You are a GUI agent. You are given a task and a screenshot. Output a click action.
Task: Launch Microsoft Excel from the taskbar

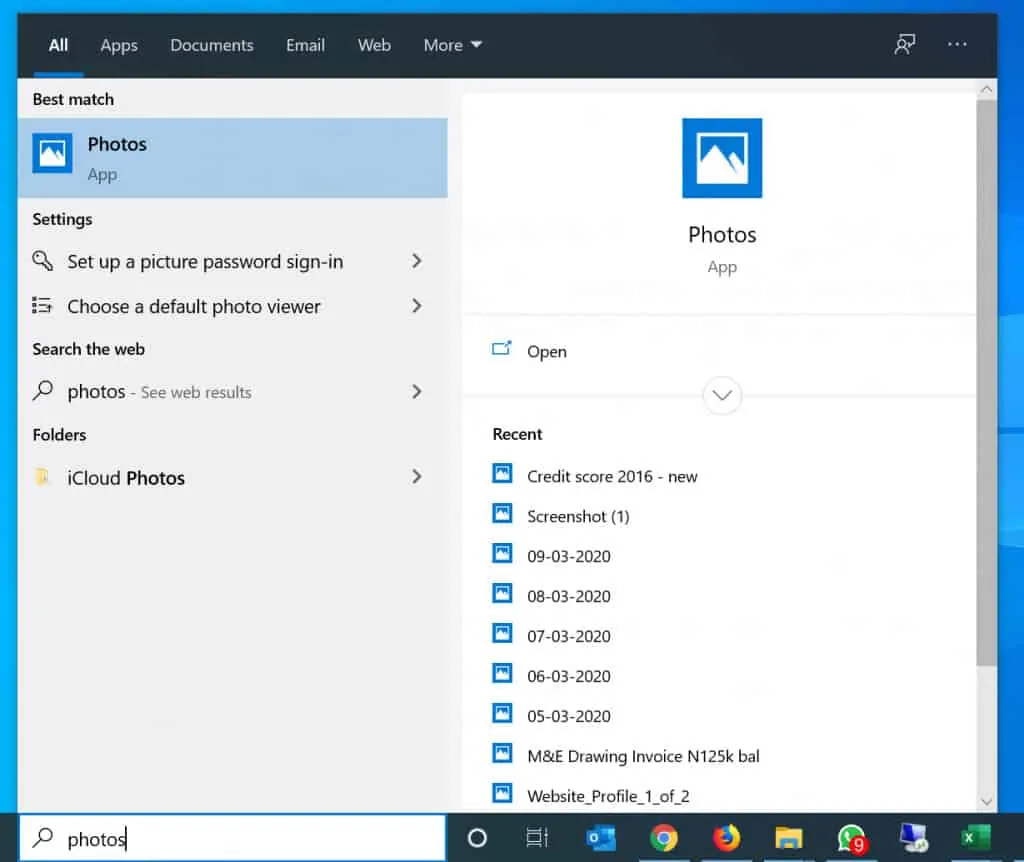tap(975, 838)
